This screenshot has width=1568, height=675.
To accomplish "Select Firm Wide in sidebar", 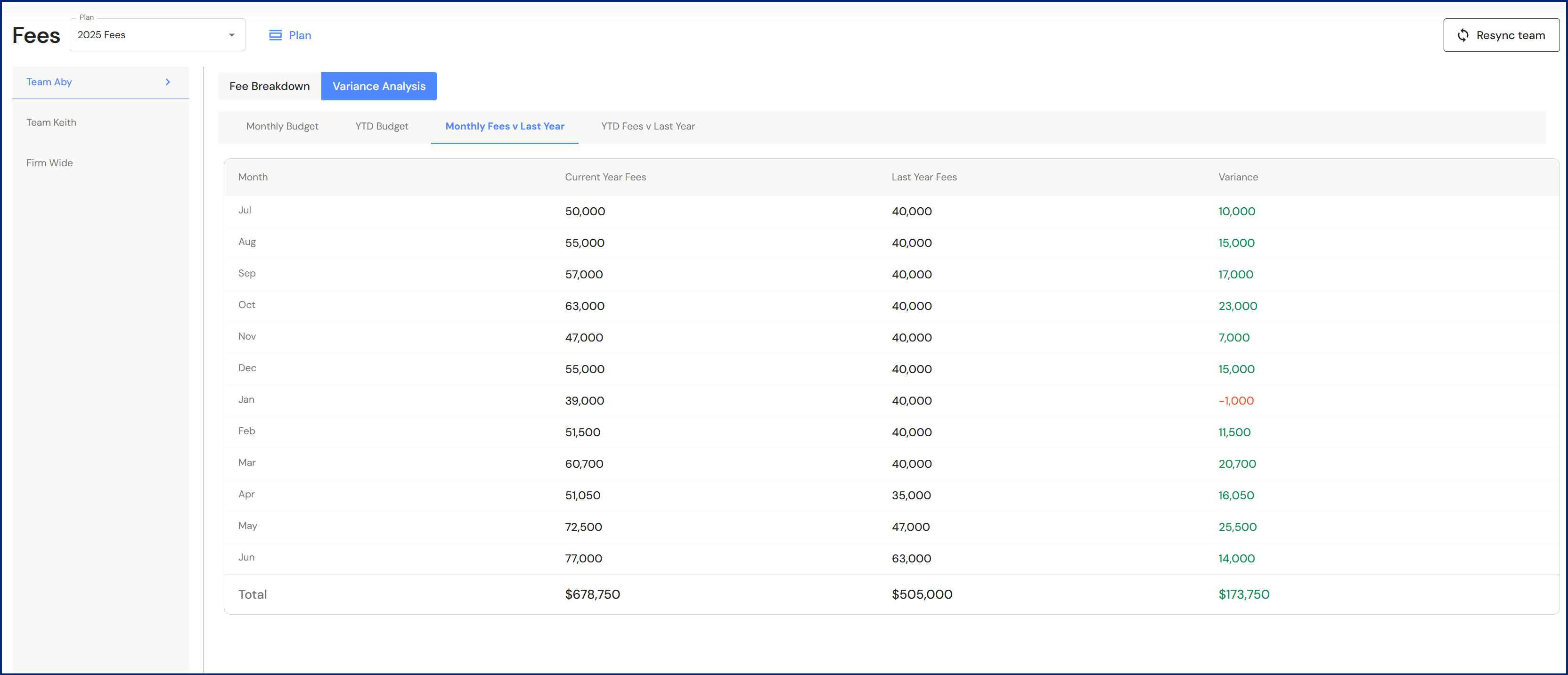I will 49,163.
